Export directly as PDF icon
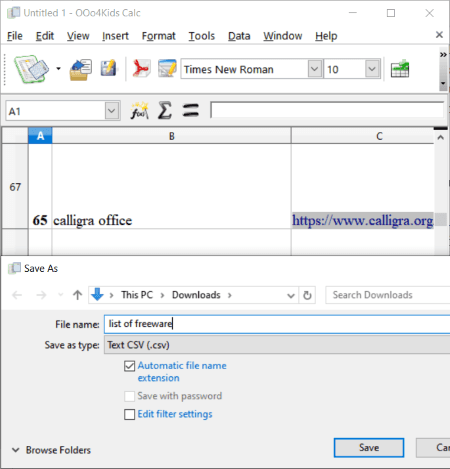 (141, 68)
